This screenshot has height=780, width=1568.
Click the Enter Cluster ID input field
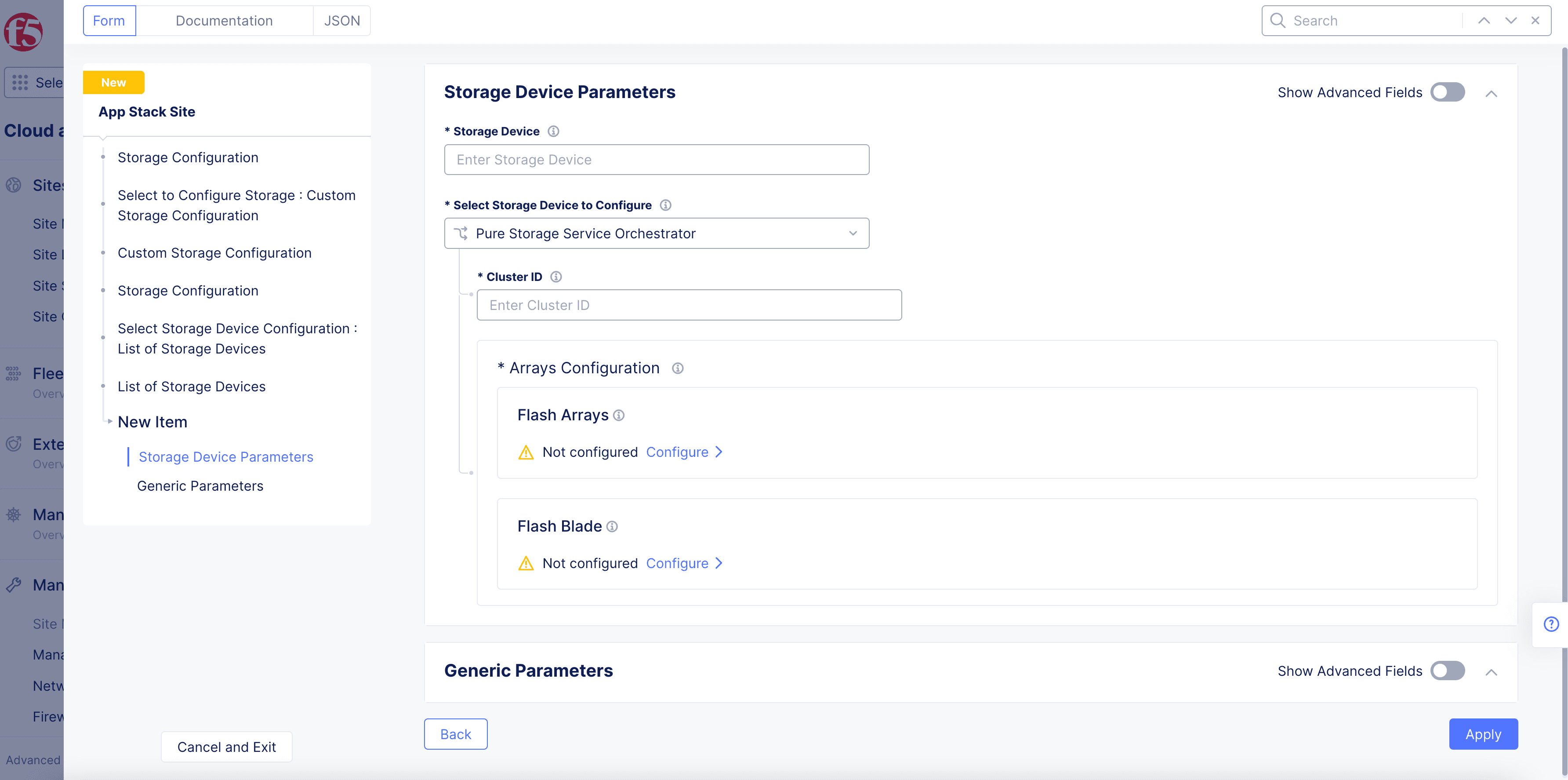tap(689, 305)
